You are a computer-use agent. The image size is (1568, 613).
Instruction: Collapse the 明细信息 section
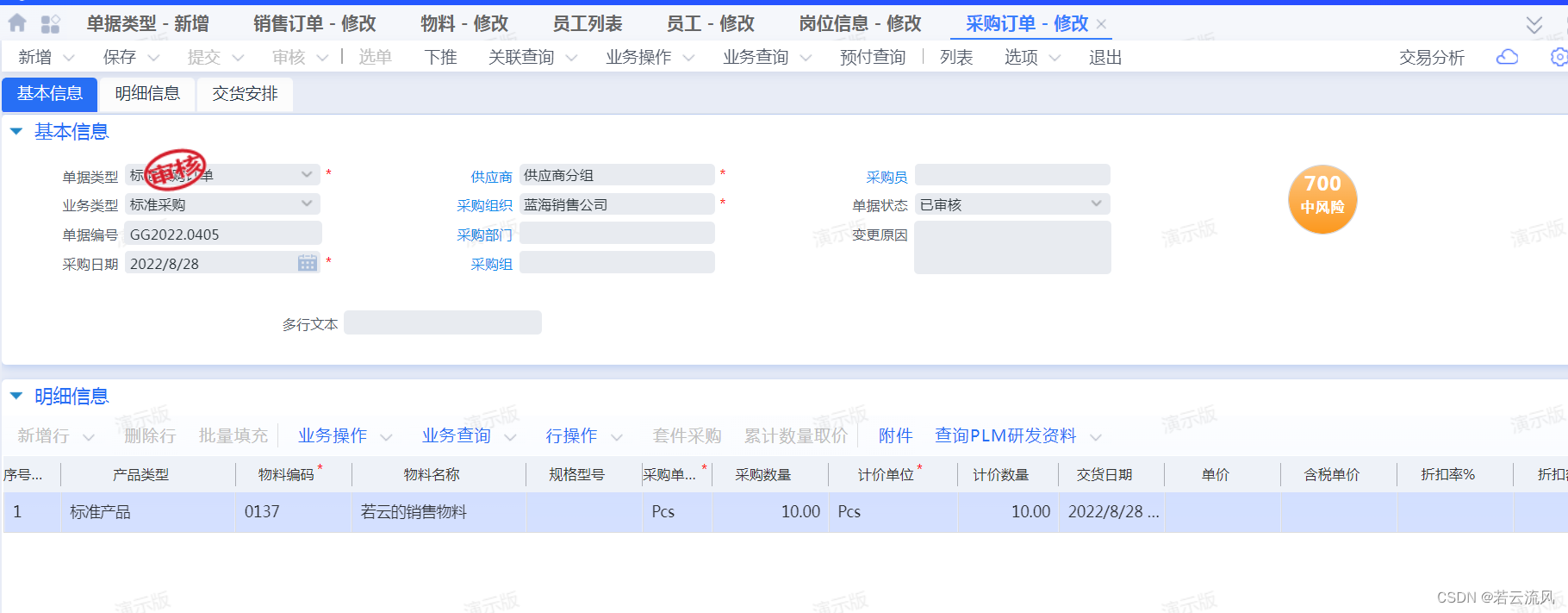16,397
